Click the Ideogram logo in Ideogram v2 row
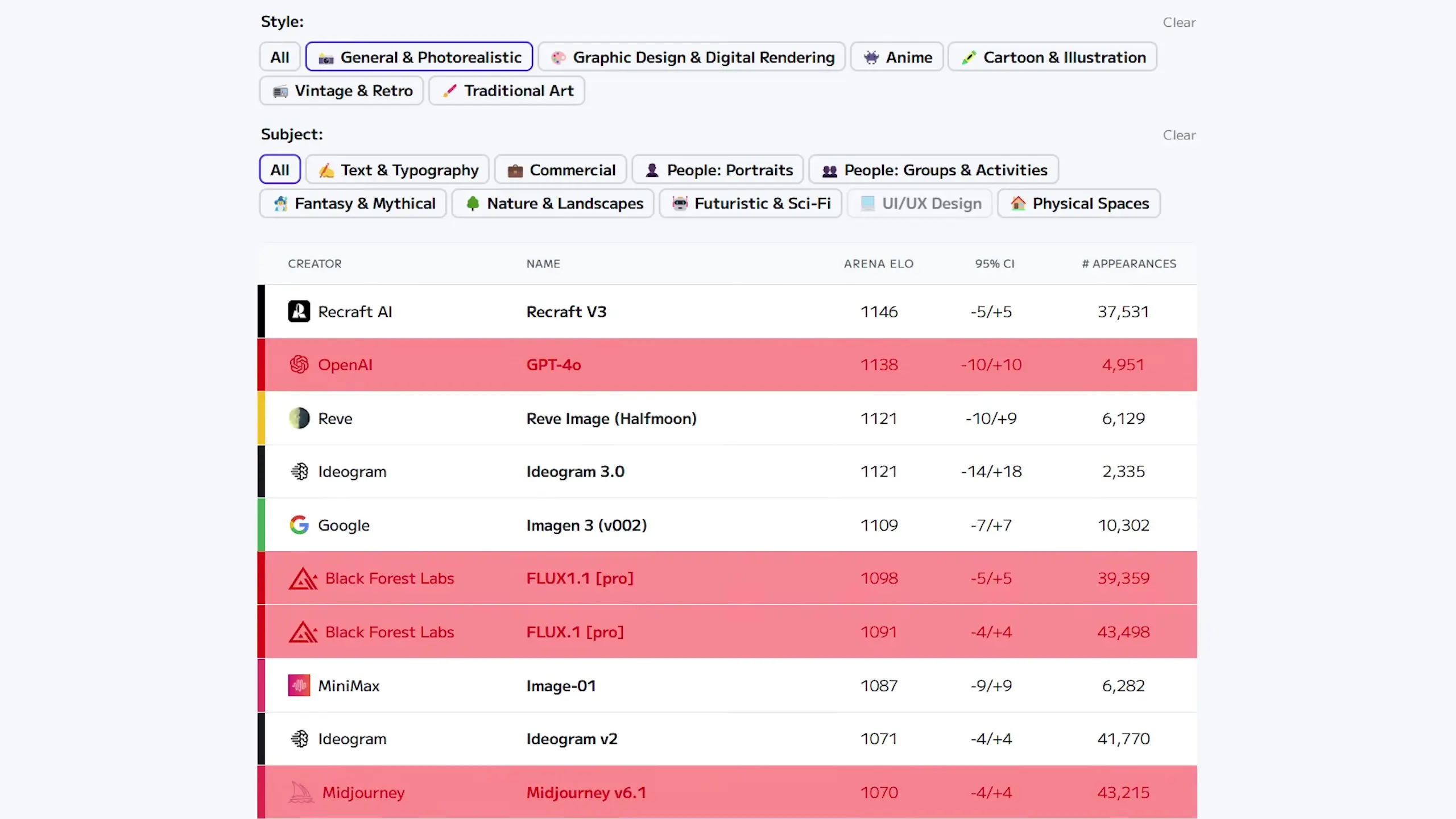 (x=299, y=739)
